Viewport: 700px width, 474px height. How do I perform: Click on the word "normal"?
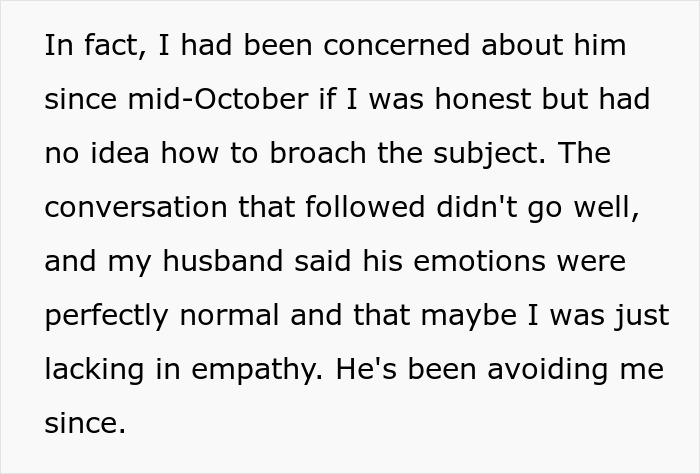(x=229, y=315)
